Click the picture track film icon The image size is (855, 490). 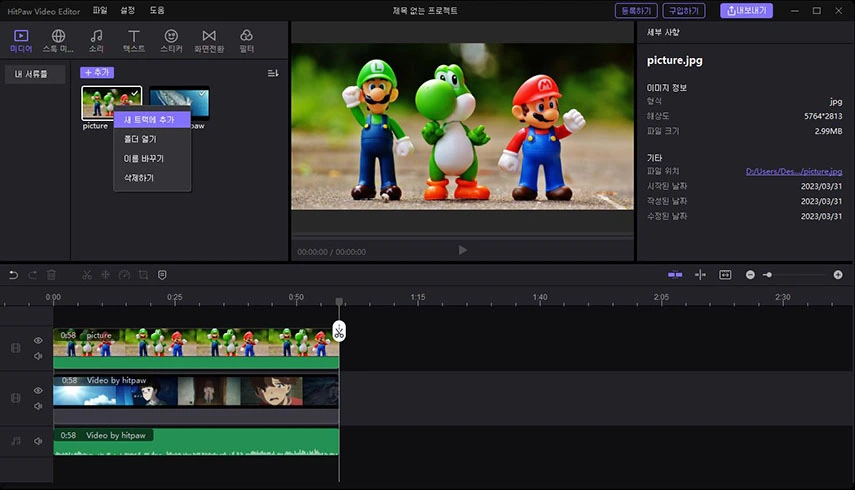pos(16,348)
